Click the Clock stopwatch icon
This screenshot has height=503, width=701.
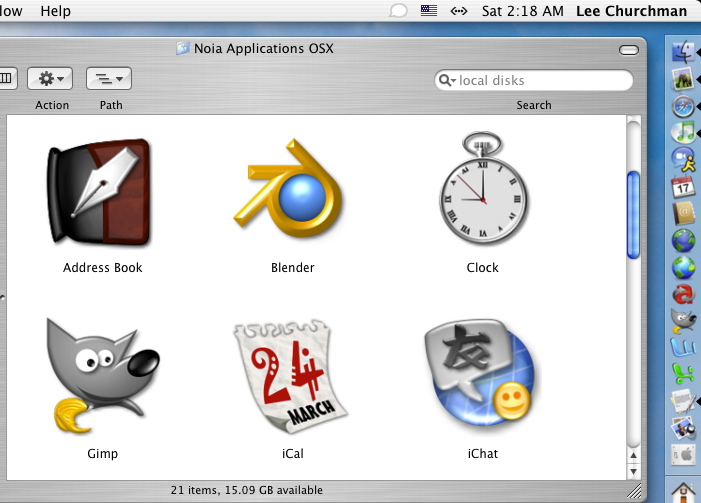click(x=482, y=190)
